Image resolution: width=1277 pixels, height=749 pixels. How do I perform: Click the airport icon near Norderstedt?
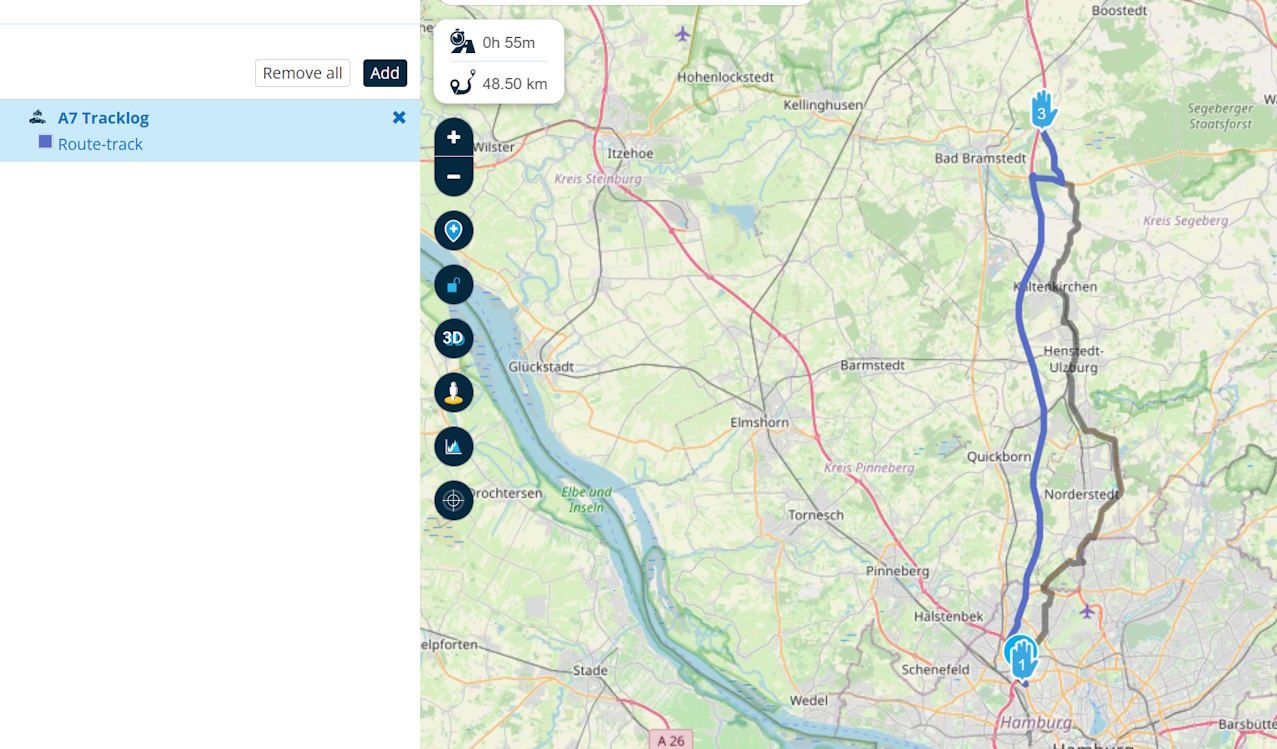click(1087, 610)
